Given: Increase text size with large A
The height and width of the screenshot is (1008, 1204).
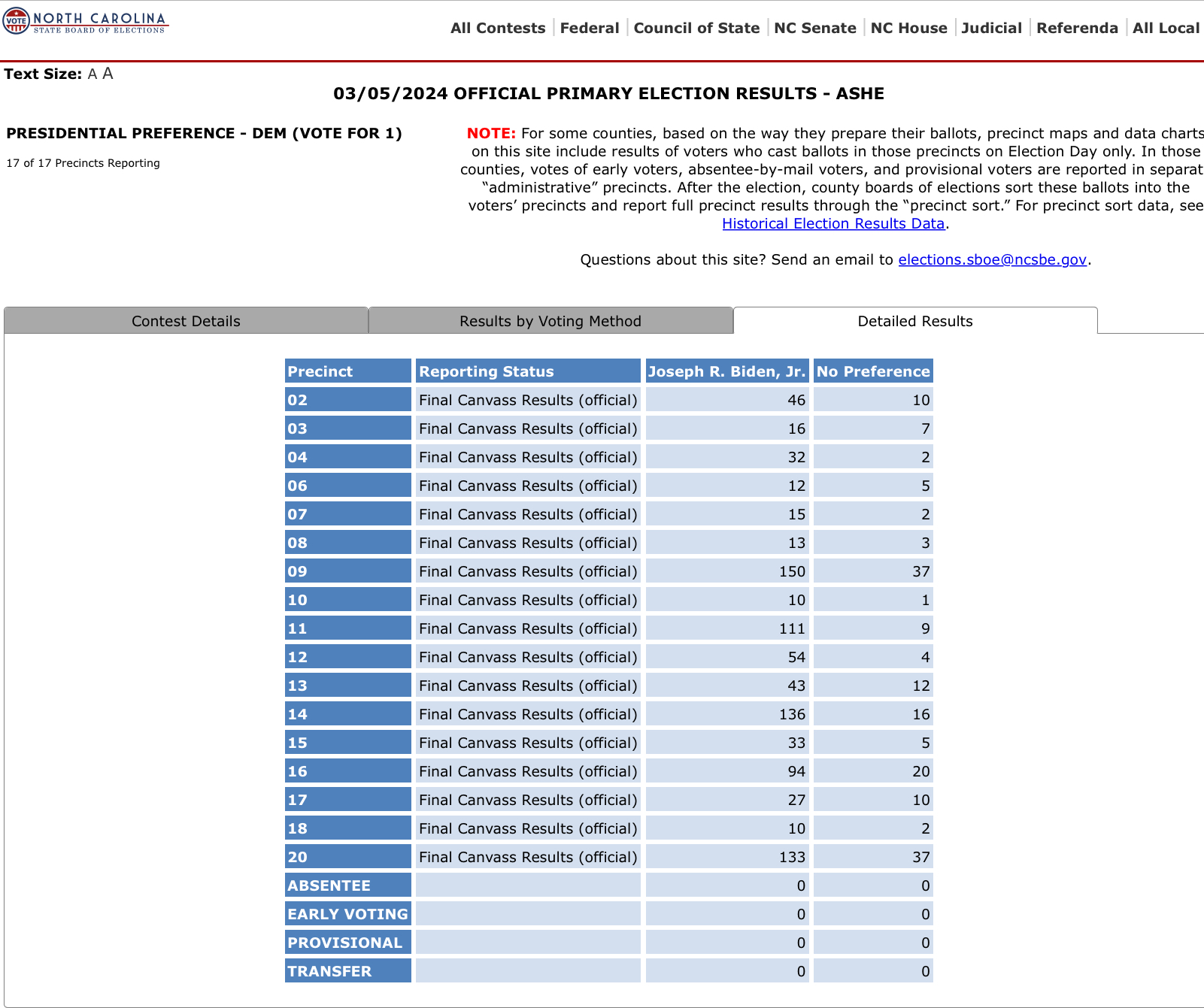Looking at the screenshot, I should 108,74.
